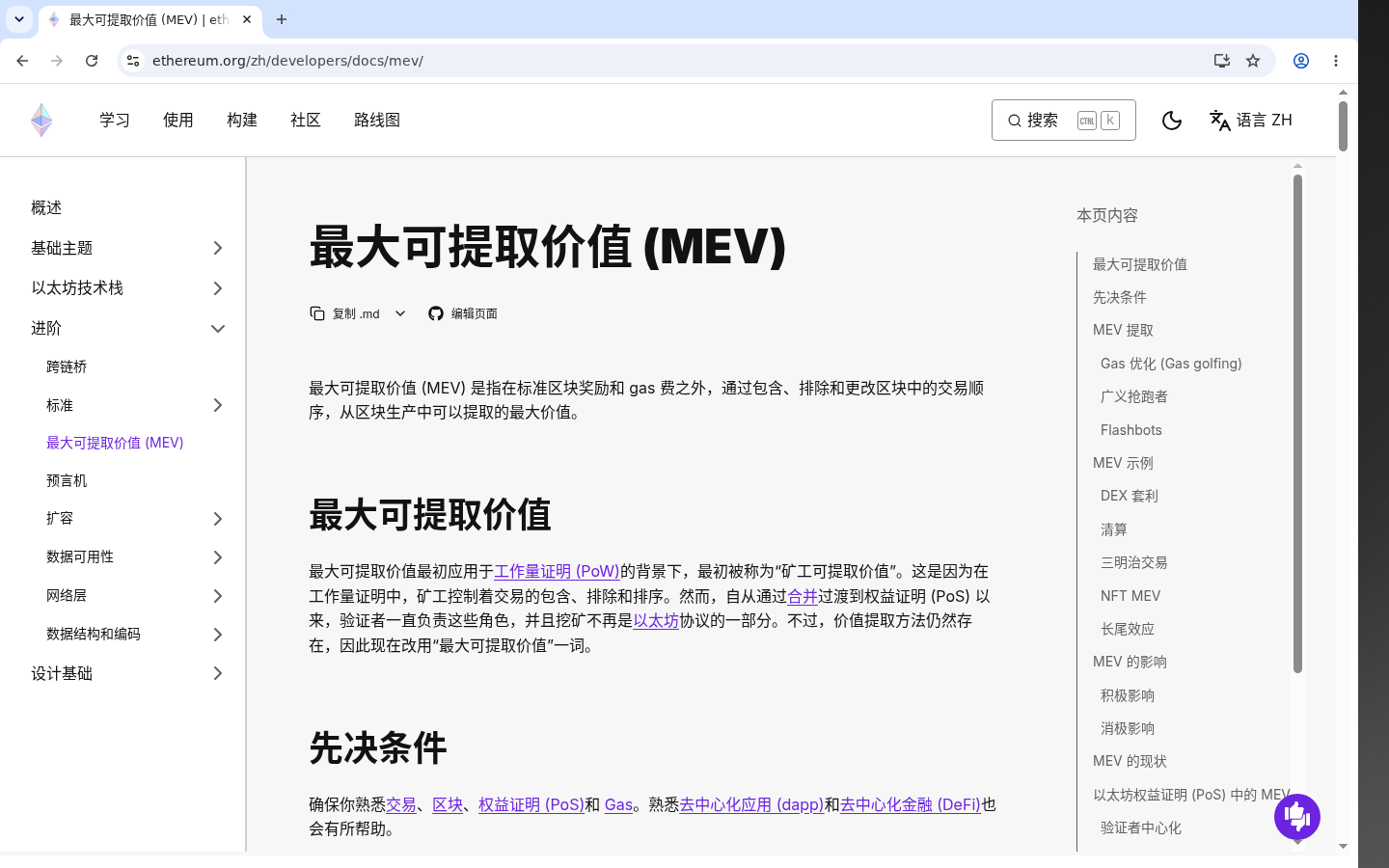Click the address bar URL
Image resolution: width=1389 pixels, height=868 pixels.
[287, 61]
